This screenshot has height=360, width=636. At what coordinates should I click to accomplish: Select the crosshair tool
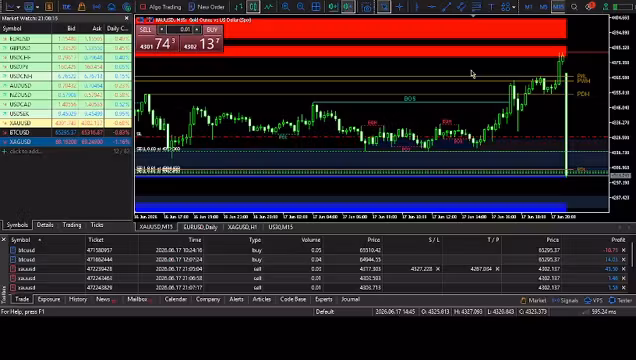400,7
